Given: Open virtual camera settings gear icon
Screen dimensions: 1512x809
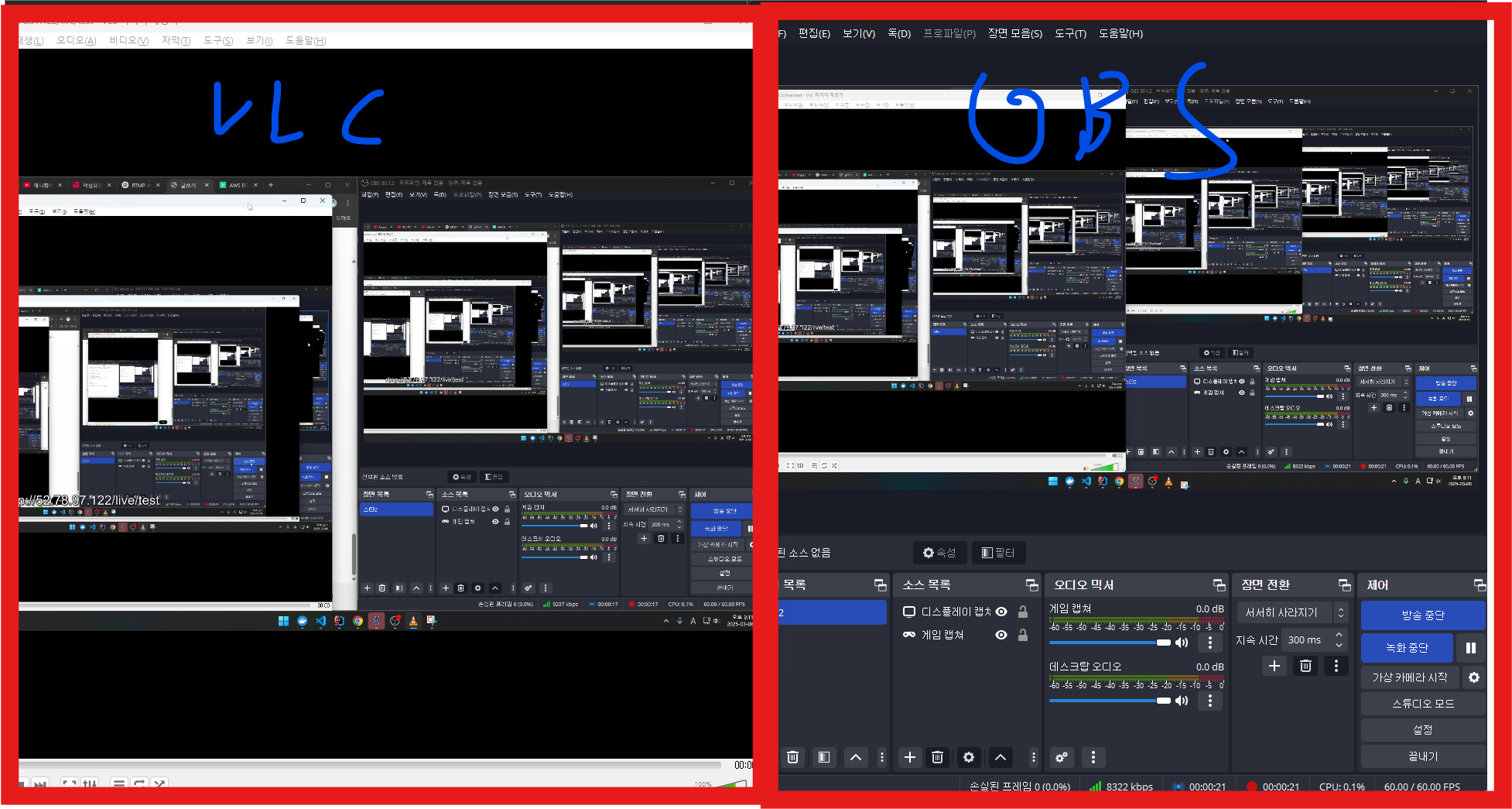Looking at the screenshot, I should [1474, 677].
